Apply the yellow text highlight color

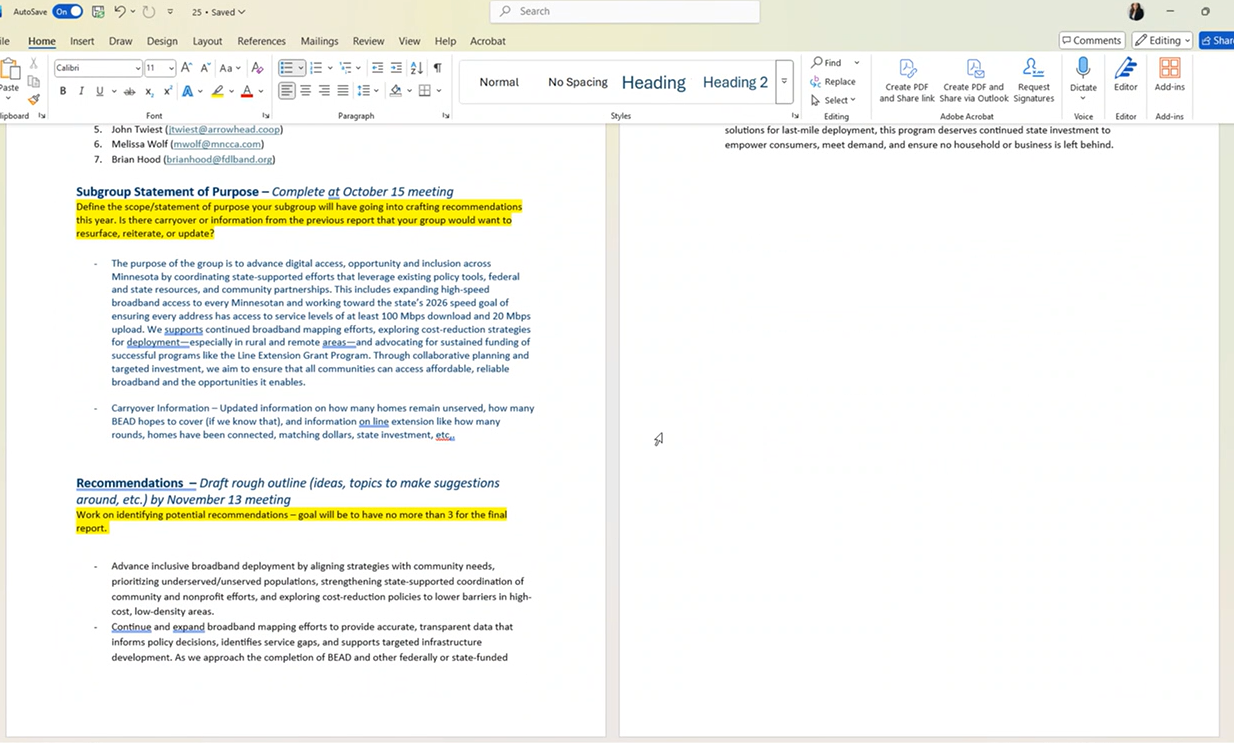[x=217, y=91]
